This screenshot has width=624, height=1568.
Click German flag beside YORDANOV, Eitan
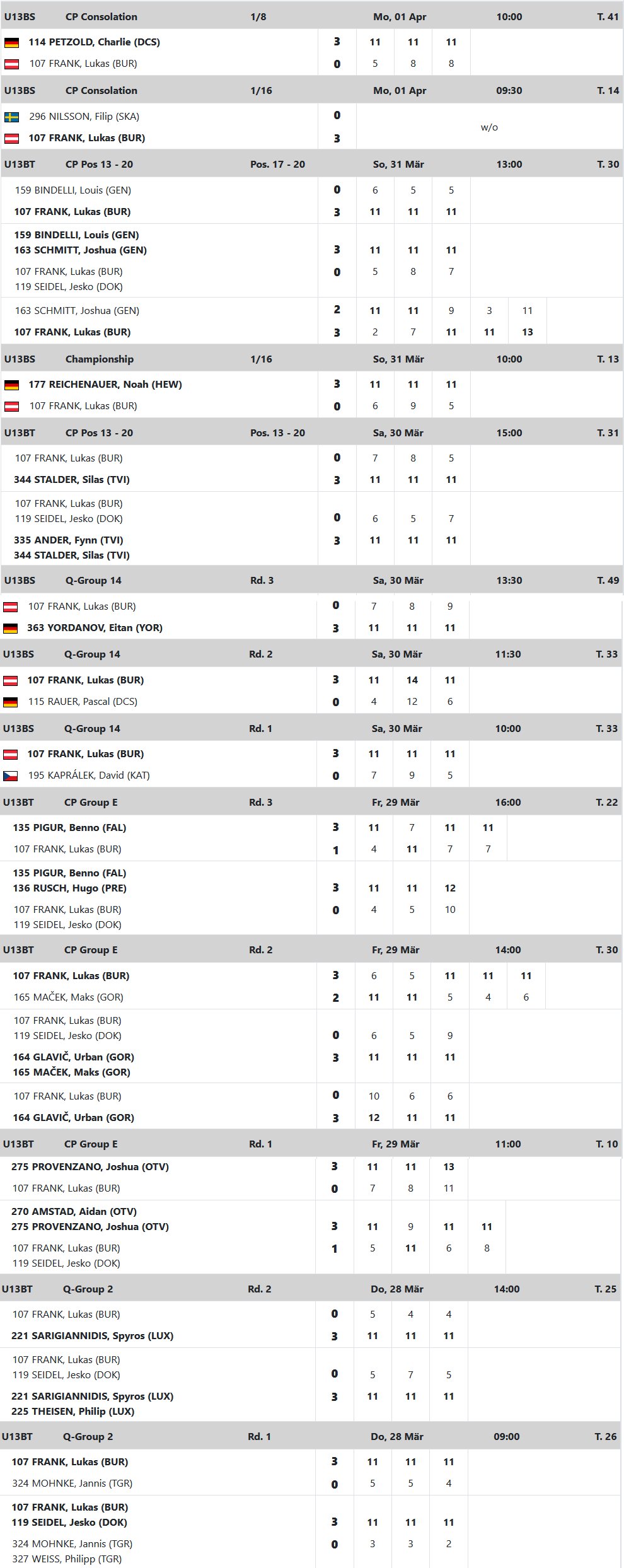(x=10, y=628)
